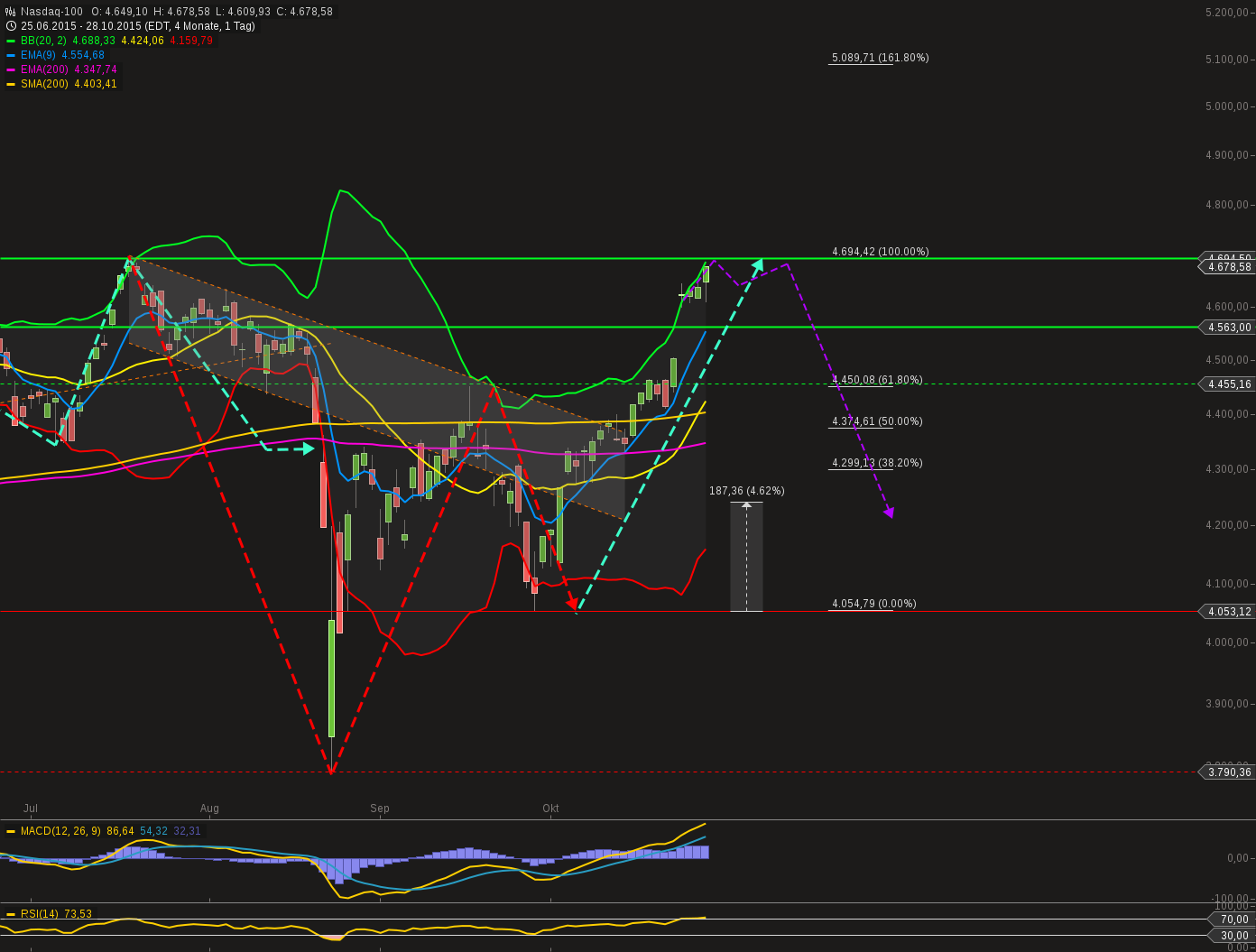The height and width of the screenshot is (952, 1256).
Task: Click the RSI 70,00 level tag
Action: coord(1233,920)
